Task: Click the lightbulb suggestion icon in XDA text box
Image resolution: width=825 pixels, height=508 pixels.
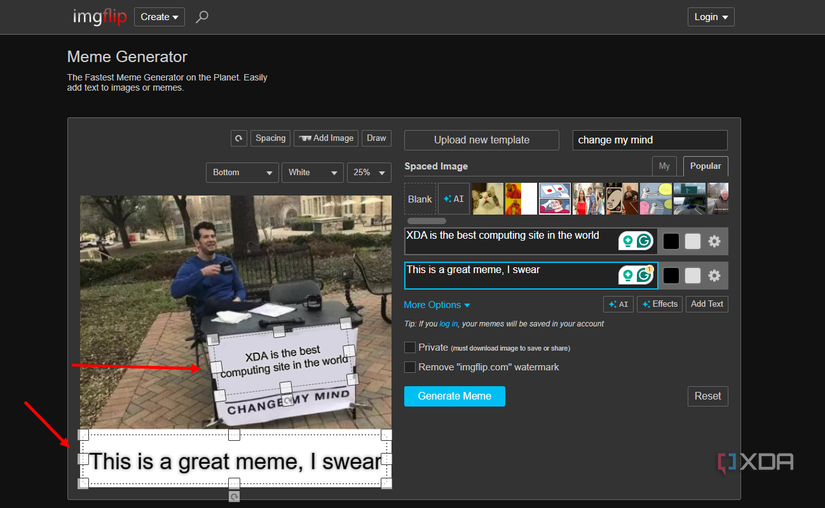Action: coord(628,241)
